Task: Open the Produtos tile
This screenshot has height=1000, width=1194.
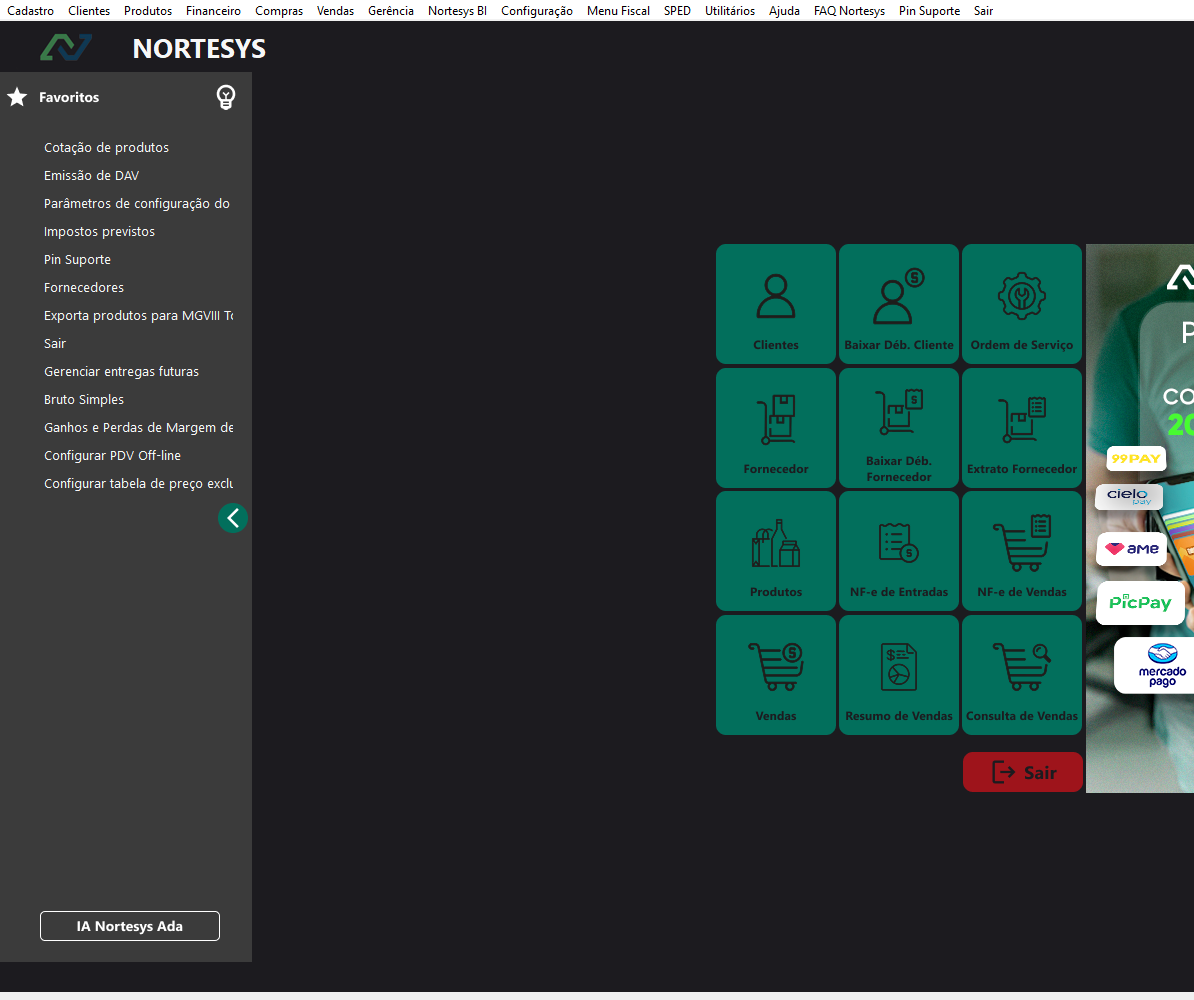Action: tap(775, 550)
